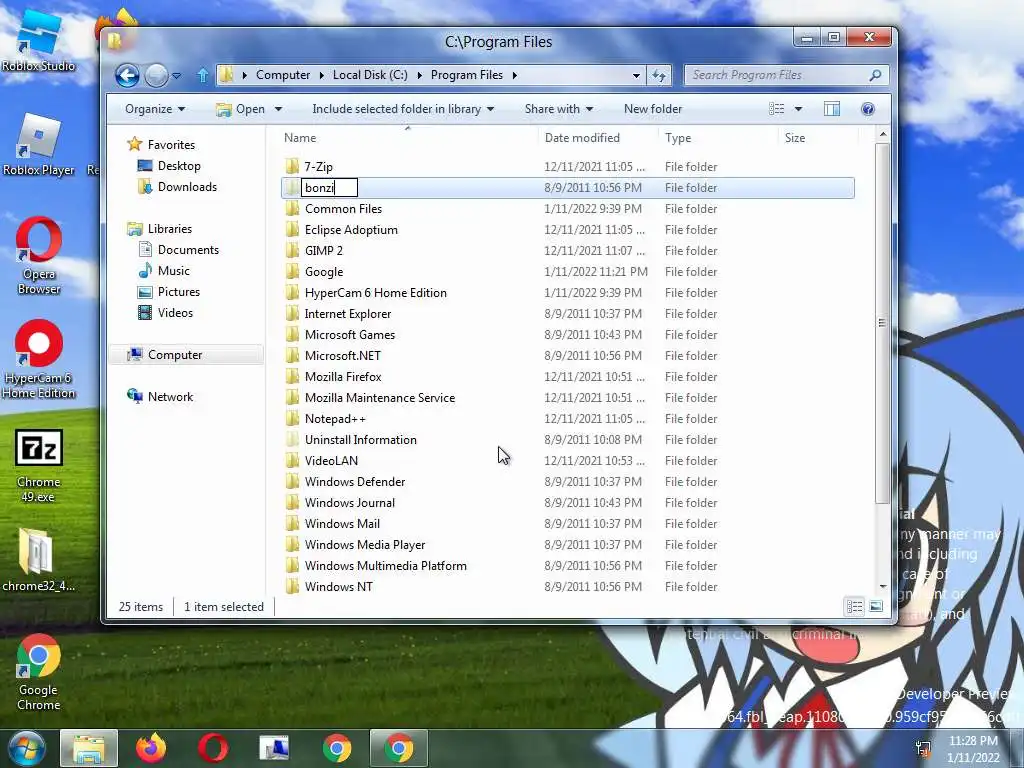The width and height of the screenshot is (1024, 768).
Task: Select Roblox Studio desktop icon
Action: pos(38,40)
